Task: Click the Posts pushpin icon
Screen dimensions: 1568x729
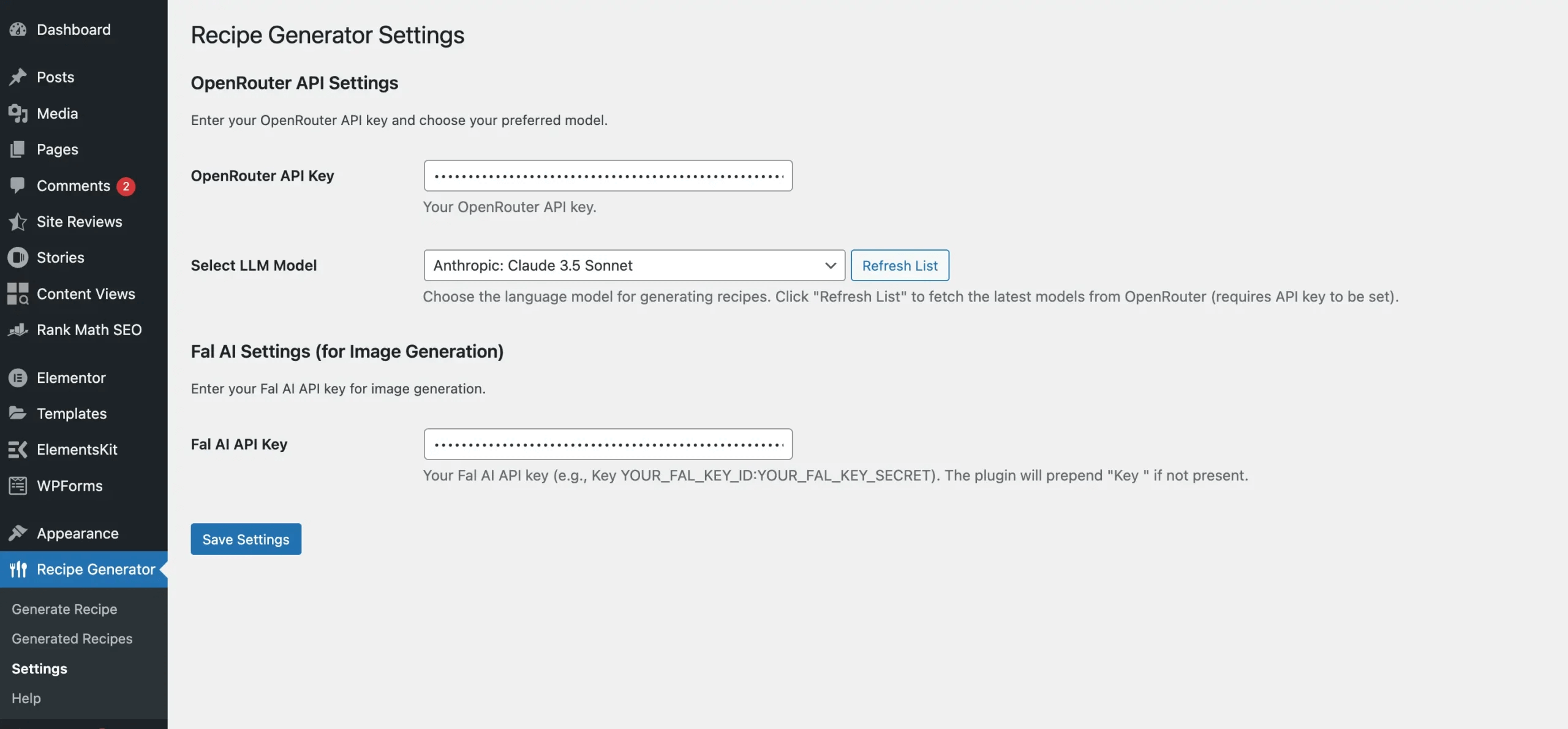Action: [18, 77]
